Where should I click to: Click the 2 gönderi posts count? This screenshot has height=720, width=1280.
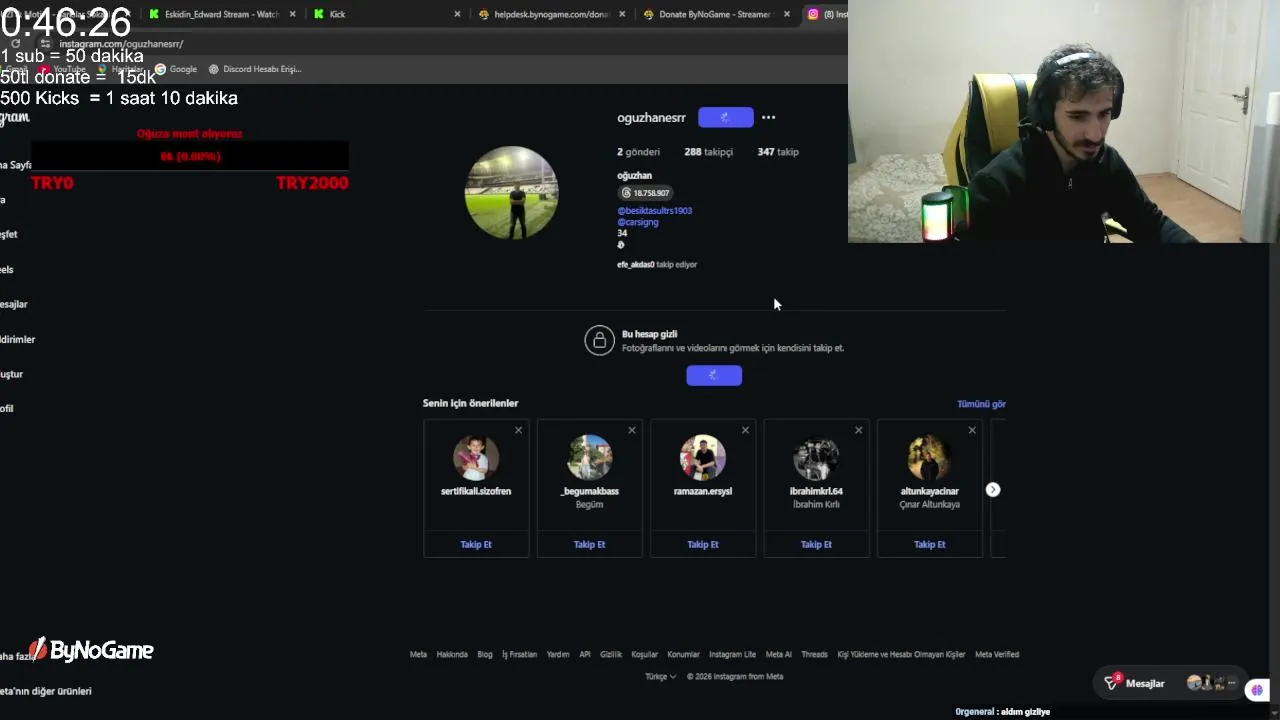click(x=638, y=152)
